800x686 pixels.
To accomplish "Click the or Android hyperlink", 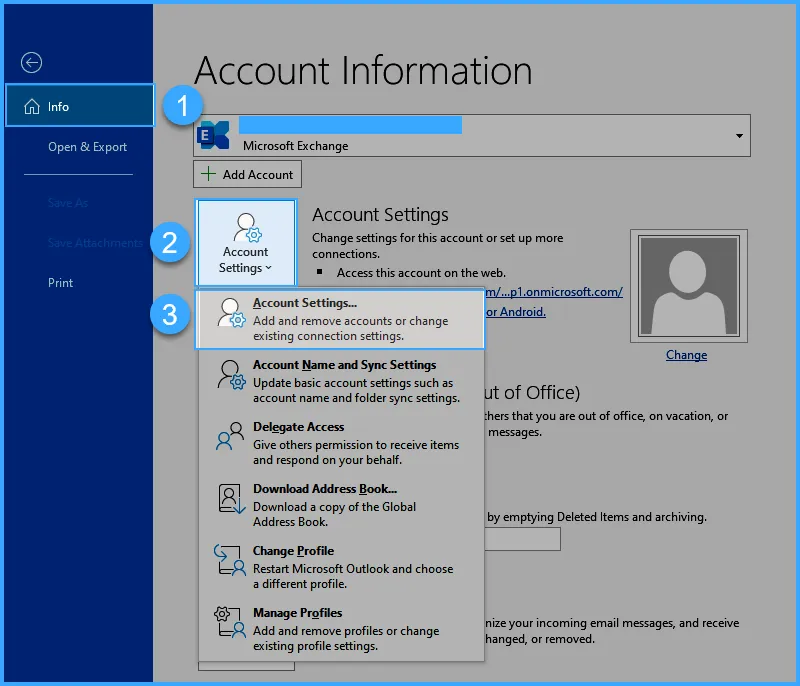I will pyautogui.click(x=514, y=311).
